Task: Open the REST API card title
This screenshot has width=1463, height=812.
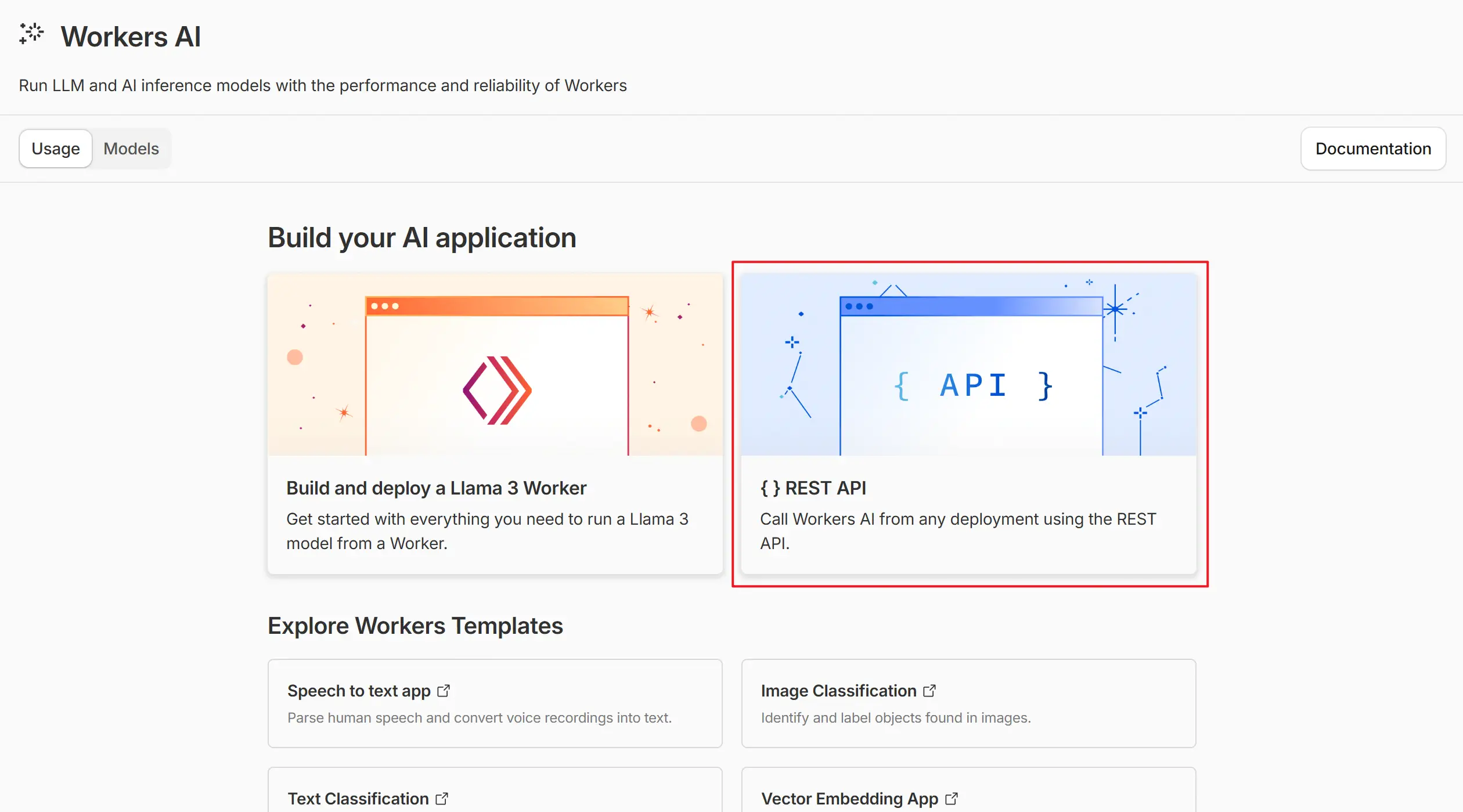Action: point(825,488)
